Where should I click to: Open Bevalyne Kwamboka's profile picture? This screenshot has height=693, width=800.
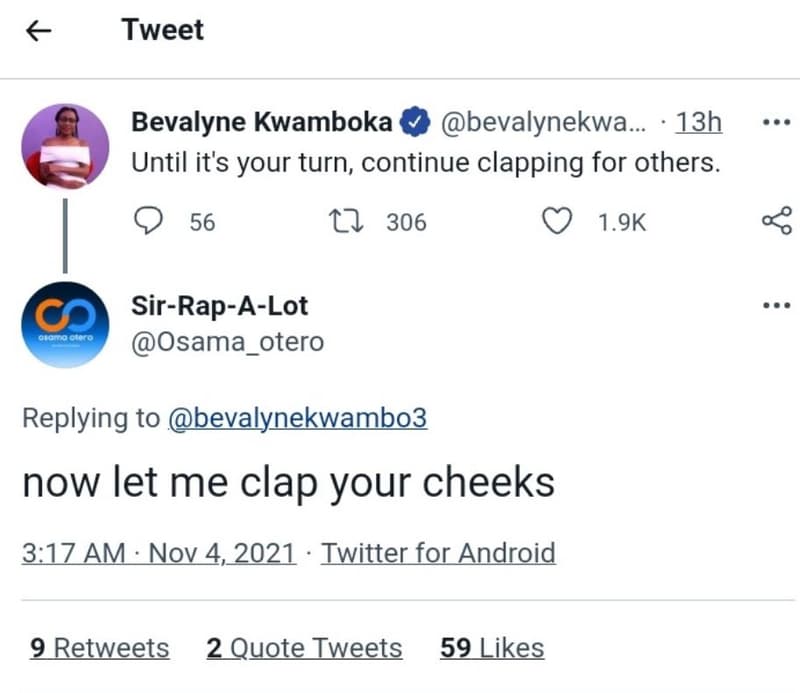[65, 147]
